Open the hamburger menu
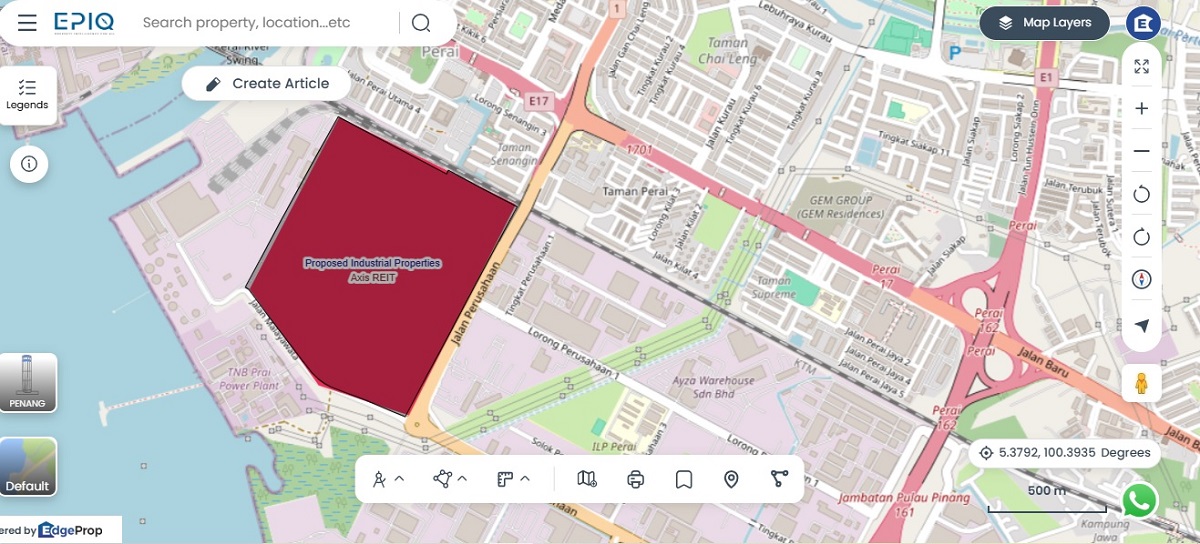This screenshot has width=1200, height=544. 27,23
